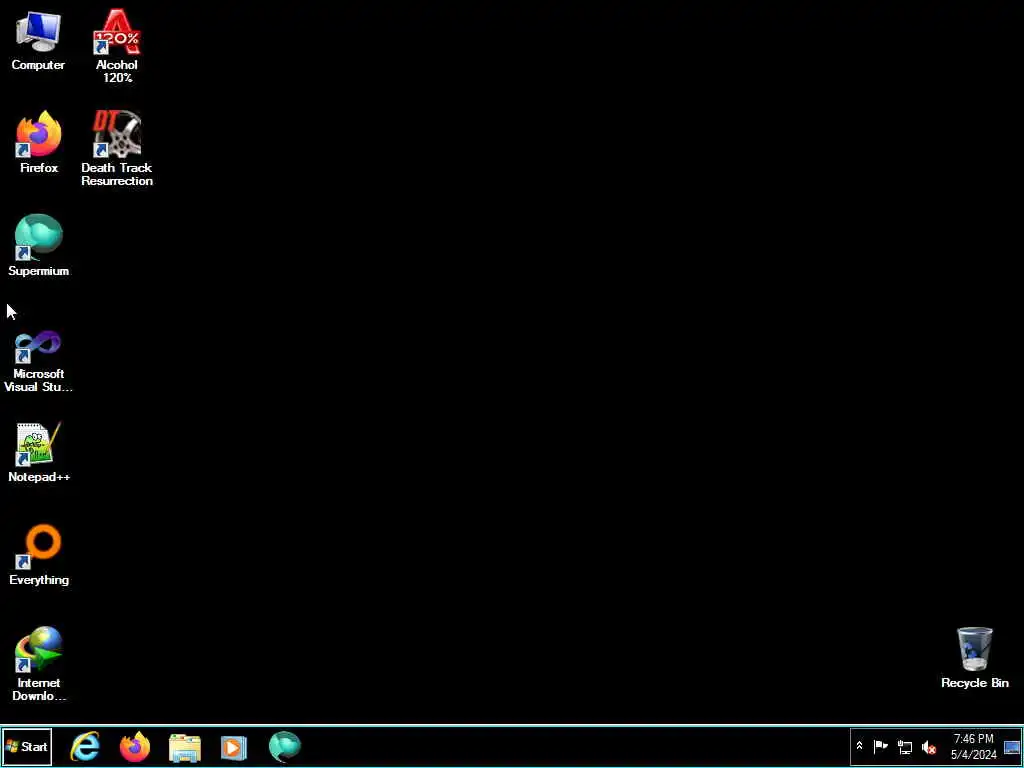Show hidden tray icons
This screenshot has width=1024, height=768.
click(859, 746)
